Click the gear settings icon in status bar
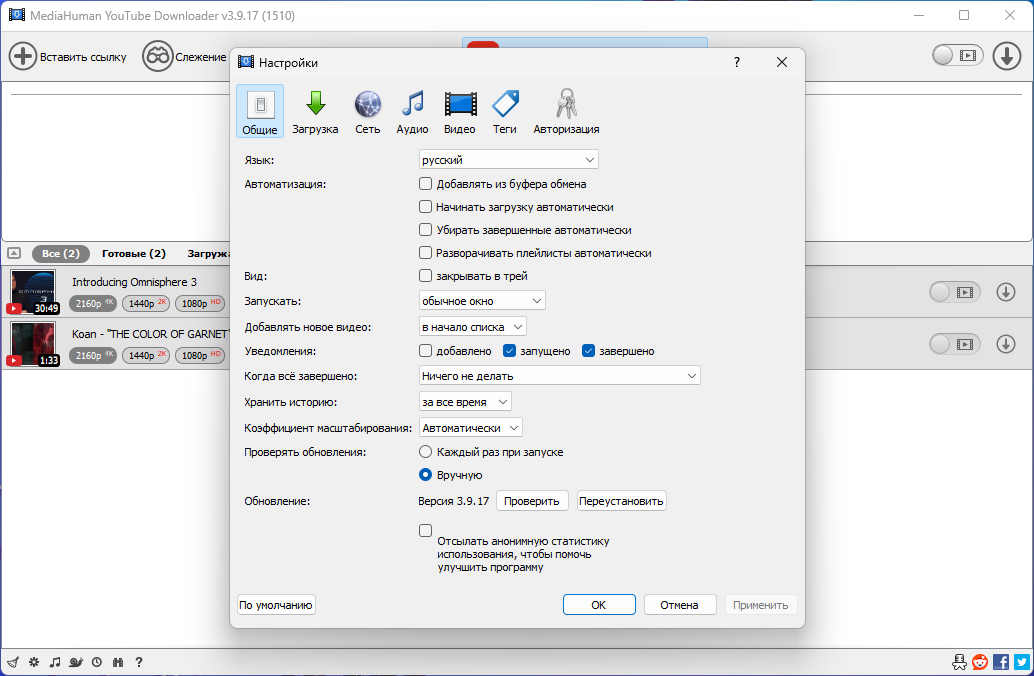Viewport: 1034px width, 676px height. 34,662
